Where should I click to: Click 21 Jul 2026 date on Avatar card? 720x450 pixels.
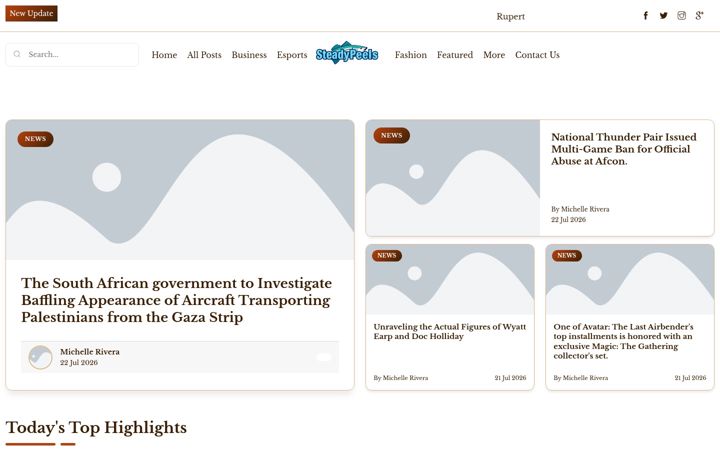(690, 378)
